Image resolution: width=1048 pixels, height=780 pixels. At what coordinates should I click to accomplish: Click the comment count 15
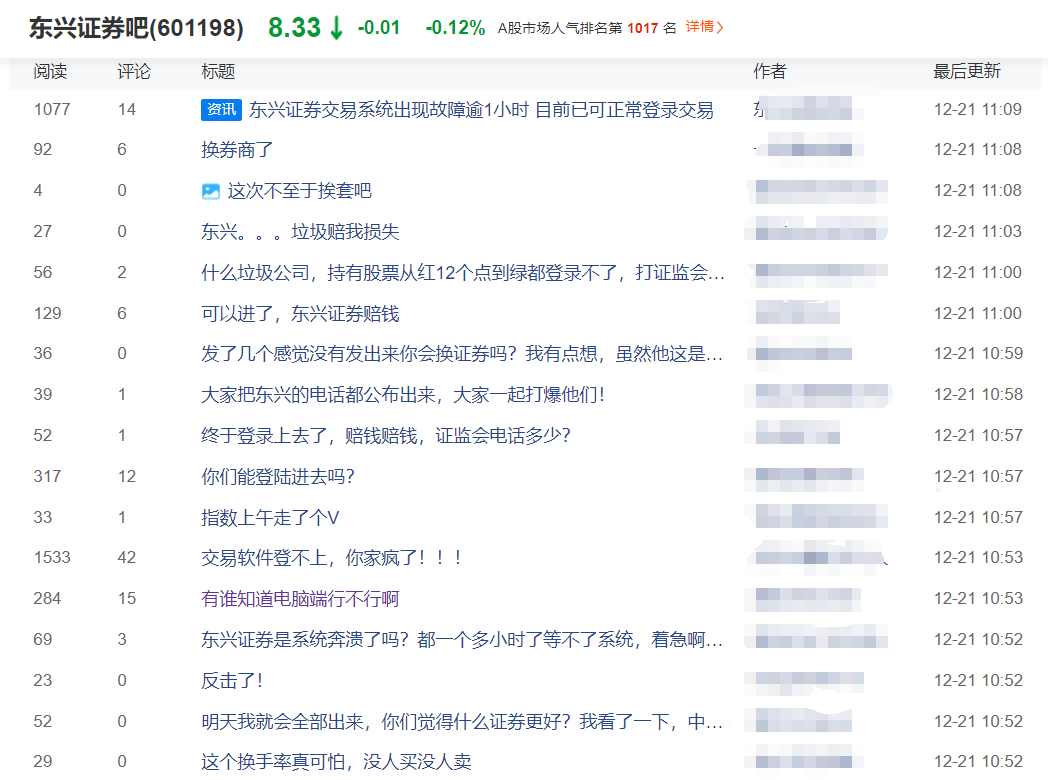click(x=127, y=598)
